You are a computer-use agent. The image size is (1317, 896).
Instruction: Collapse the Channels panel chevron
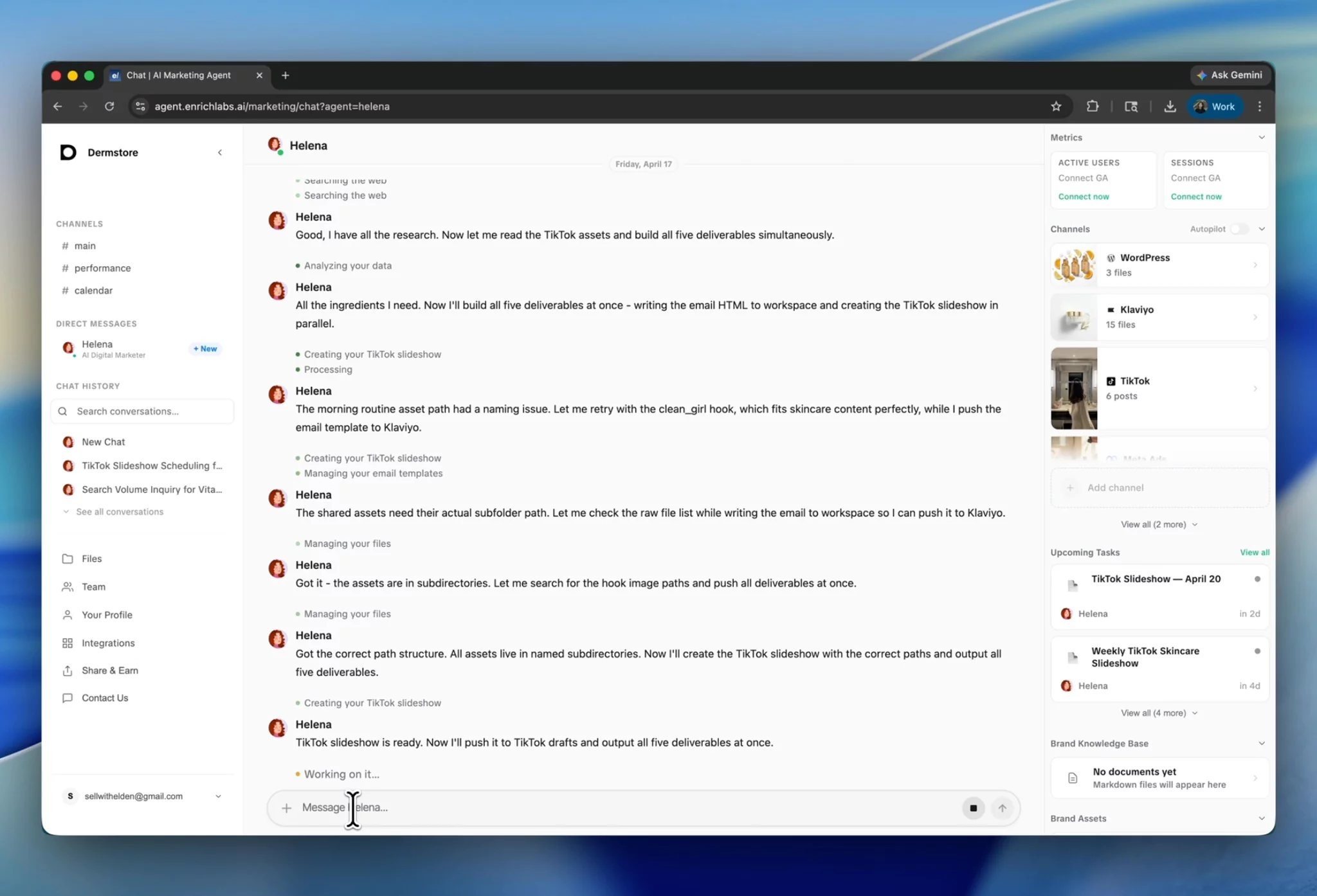(x=1261, y=229)
